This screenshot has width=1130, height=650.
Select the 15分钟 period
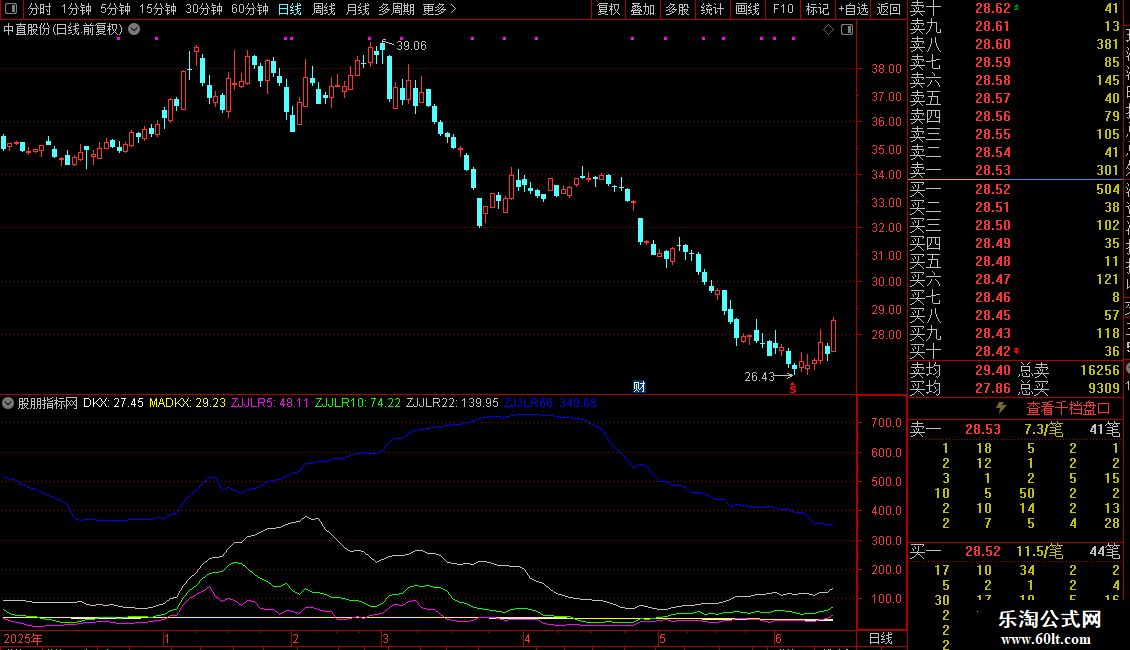click(x=158, y=9)
